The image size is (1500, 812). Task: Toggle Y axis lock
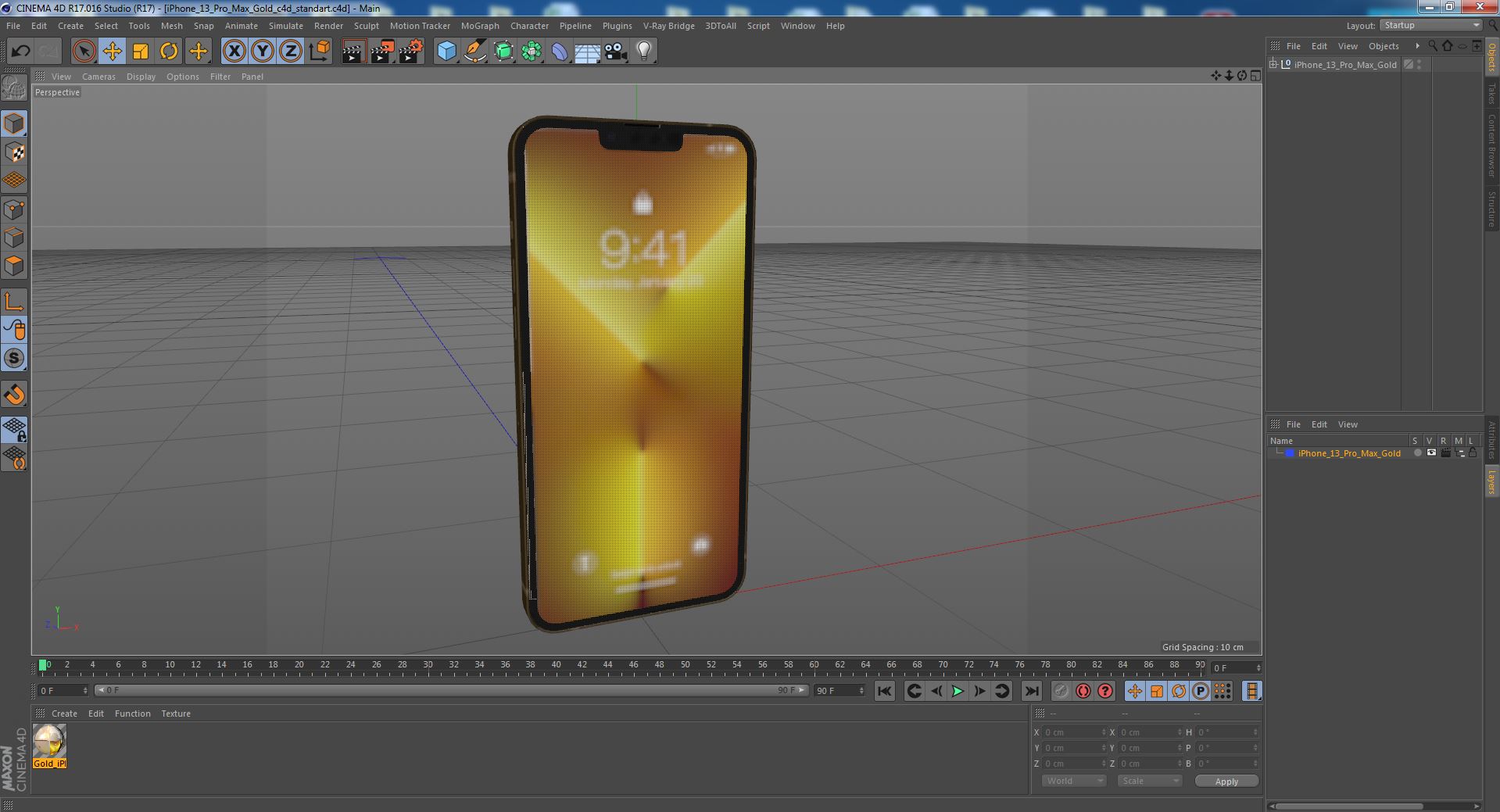pyautogui.click(x=263, y=52)
